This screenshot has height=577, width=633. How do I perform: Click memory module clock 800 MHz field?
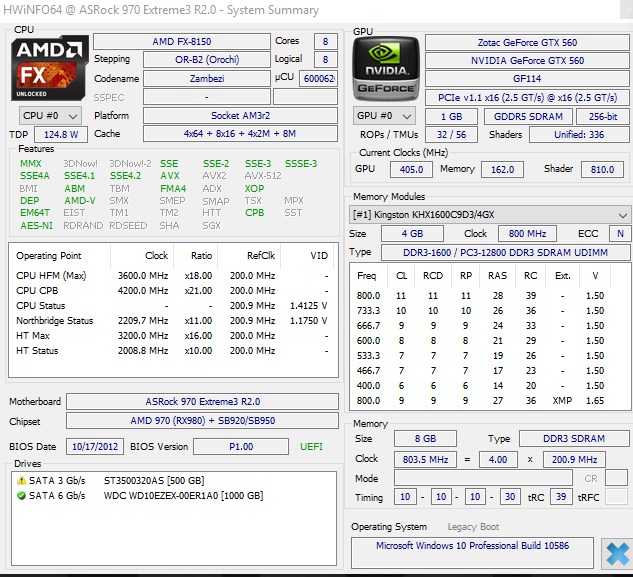click(x=527, y=233)
